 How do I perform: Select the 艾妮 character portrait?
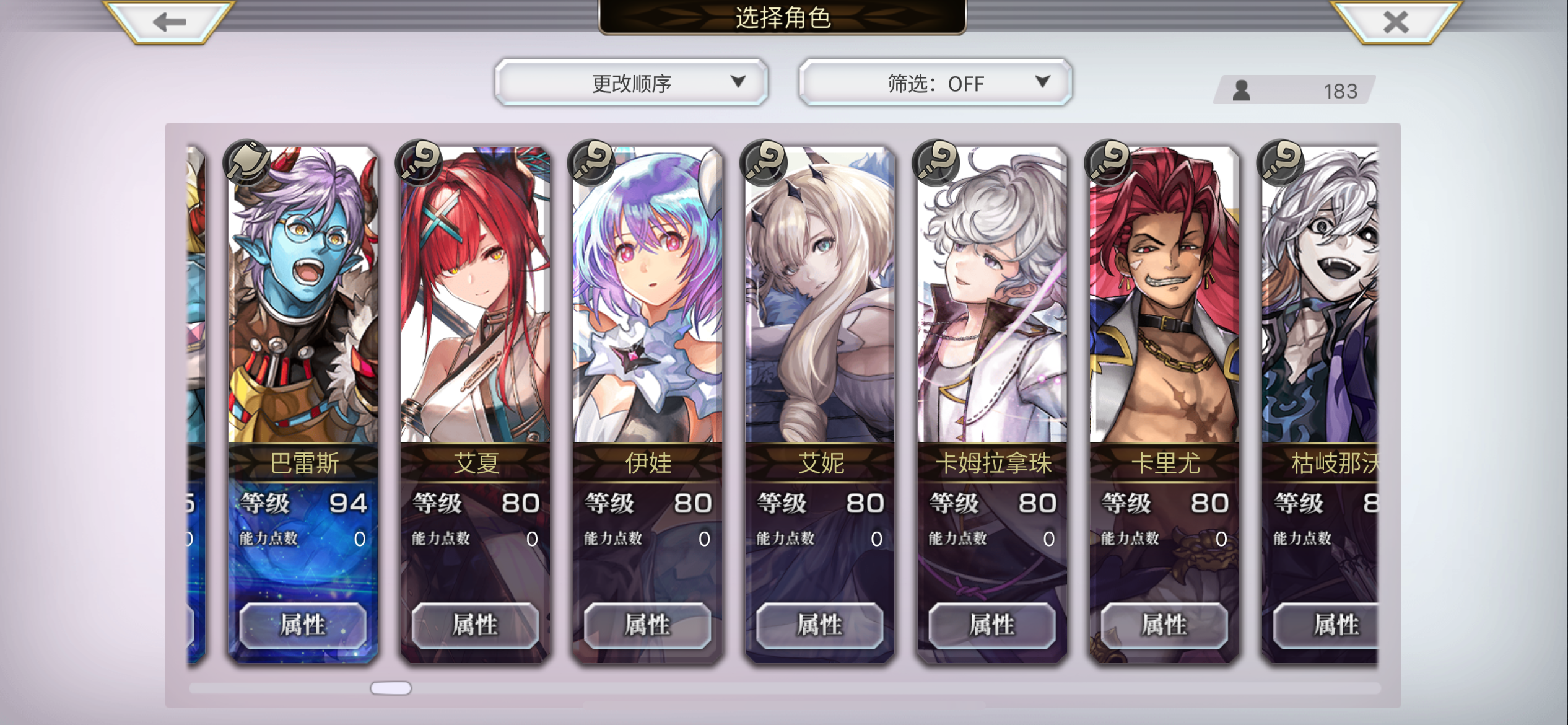coord(820,295)
